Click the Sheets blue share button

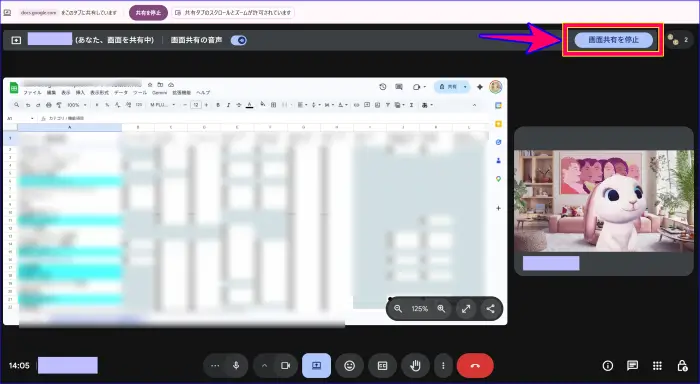[x=448, y=87]
